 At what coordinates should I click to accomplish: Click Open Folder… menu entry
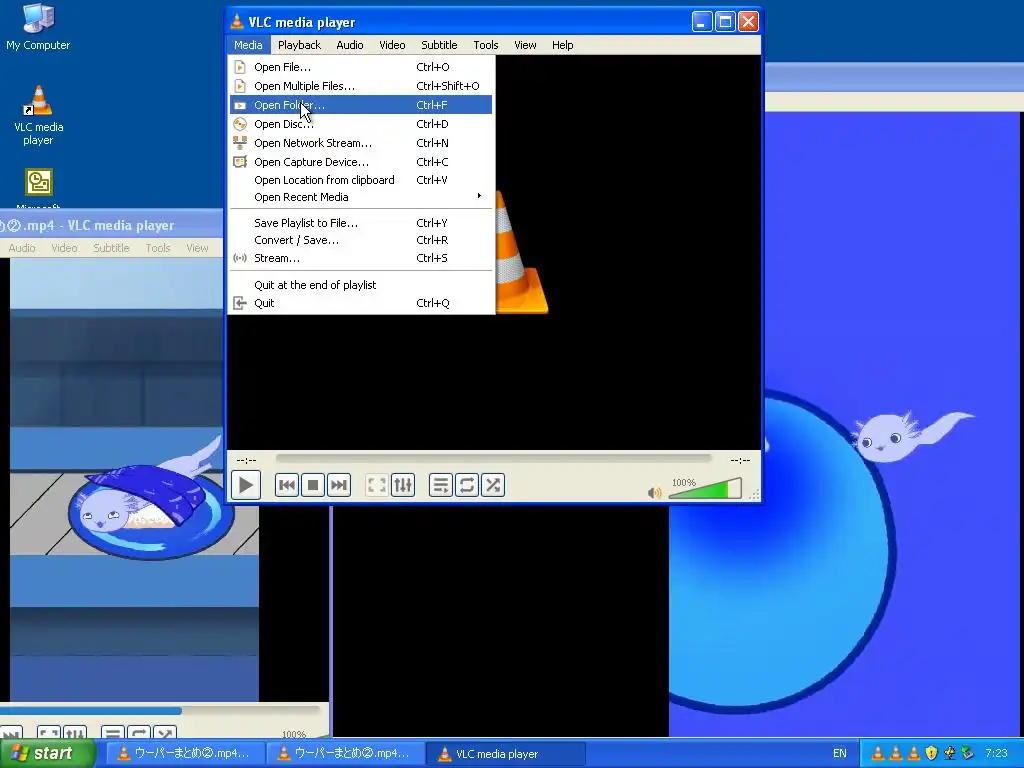coord(361,104)
